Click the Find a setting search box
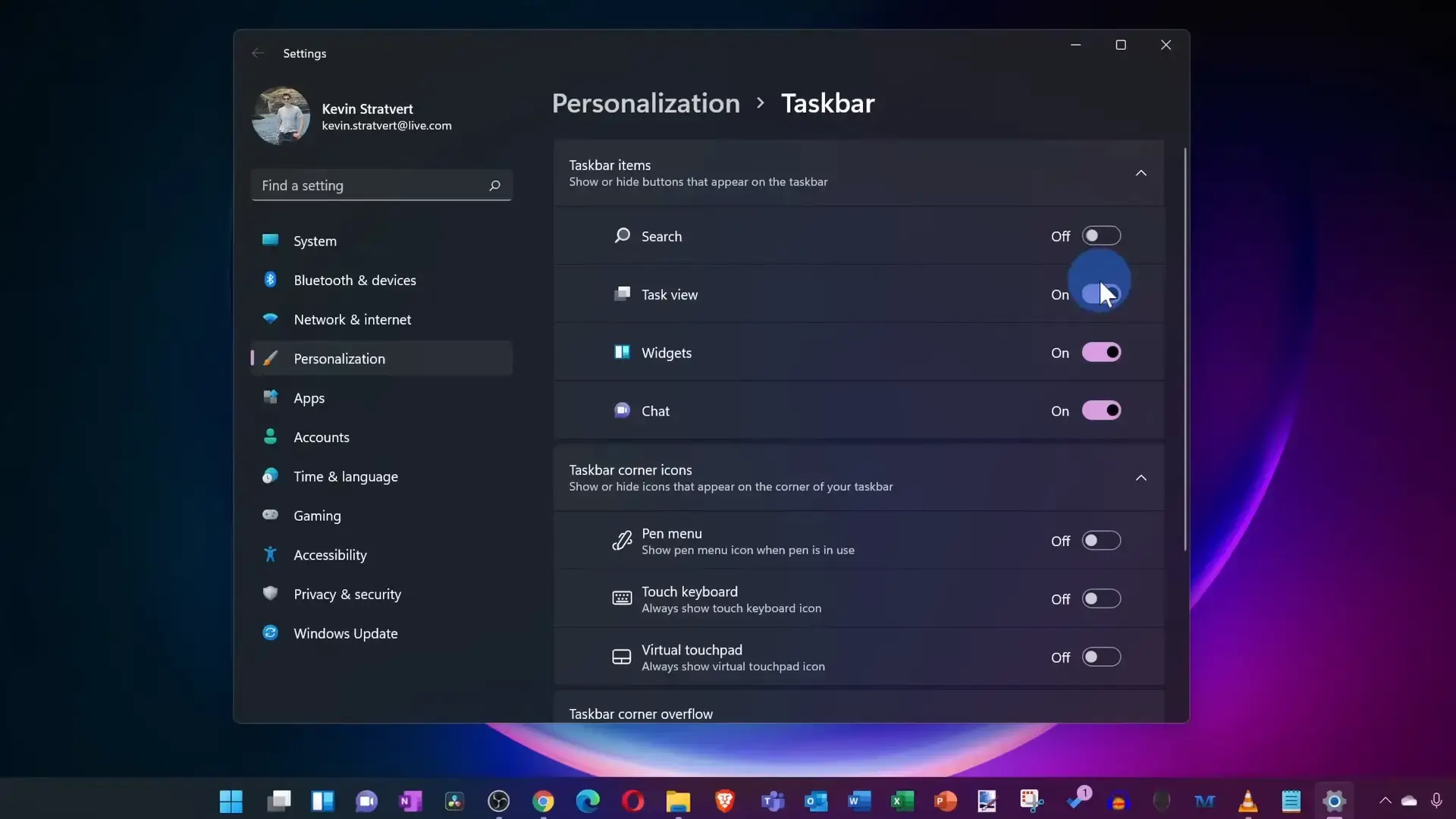Image resolution: width=1456 pixels, height=819 pixels. point(372,186)
